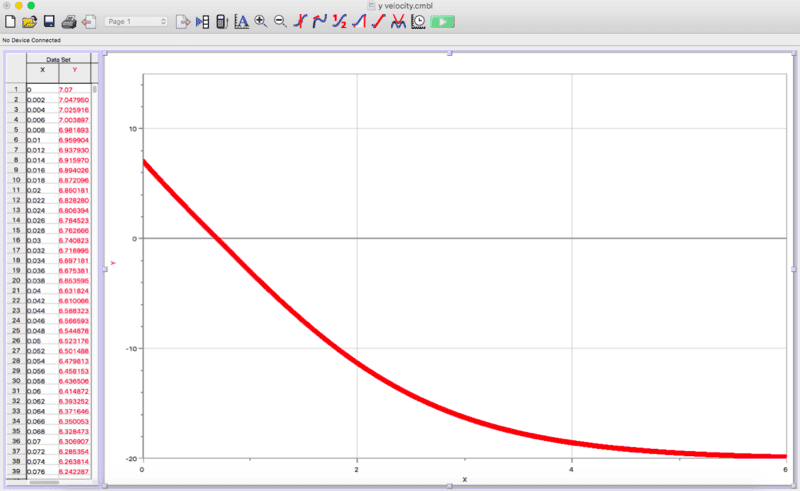
Task: Select the X column header in the data table
Action: coord(42,70)
